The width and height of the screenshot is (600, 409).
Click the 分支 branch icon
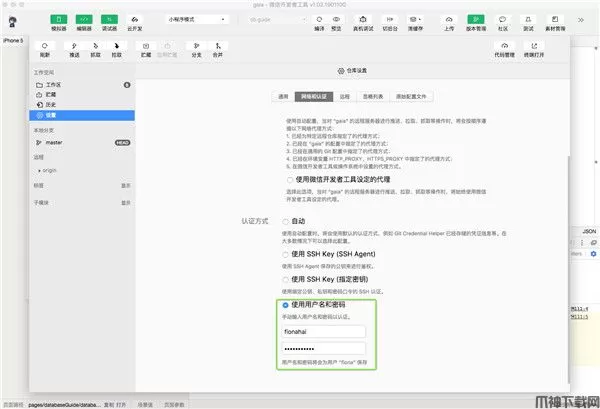(196, 46)
